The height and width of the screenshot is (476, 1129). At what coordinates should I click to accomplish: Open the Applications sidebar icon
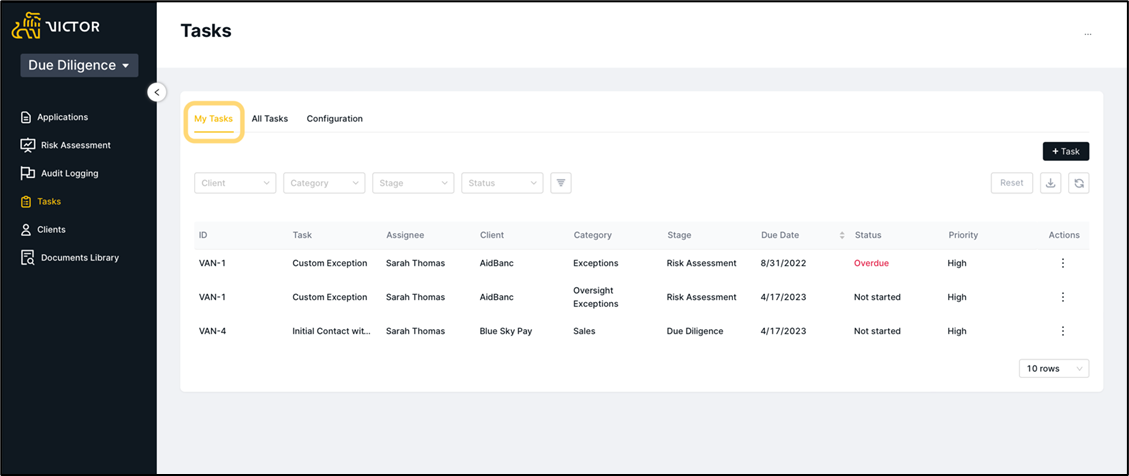click(x=26, y=117)
